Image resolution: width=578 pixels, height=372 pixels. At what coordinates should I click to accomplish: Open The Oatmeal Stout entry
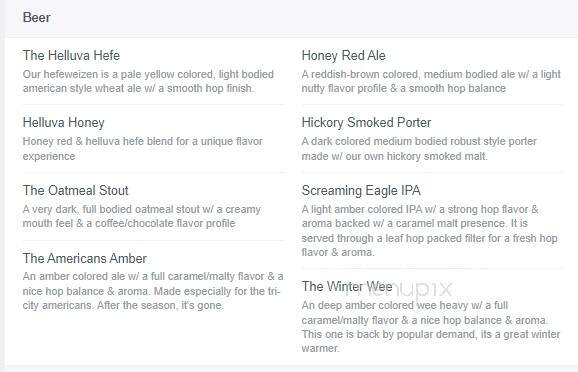(x=76, y=190)
